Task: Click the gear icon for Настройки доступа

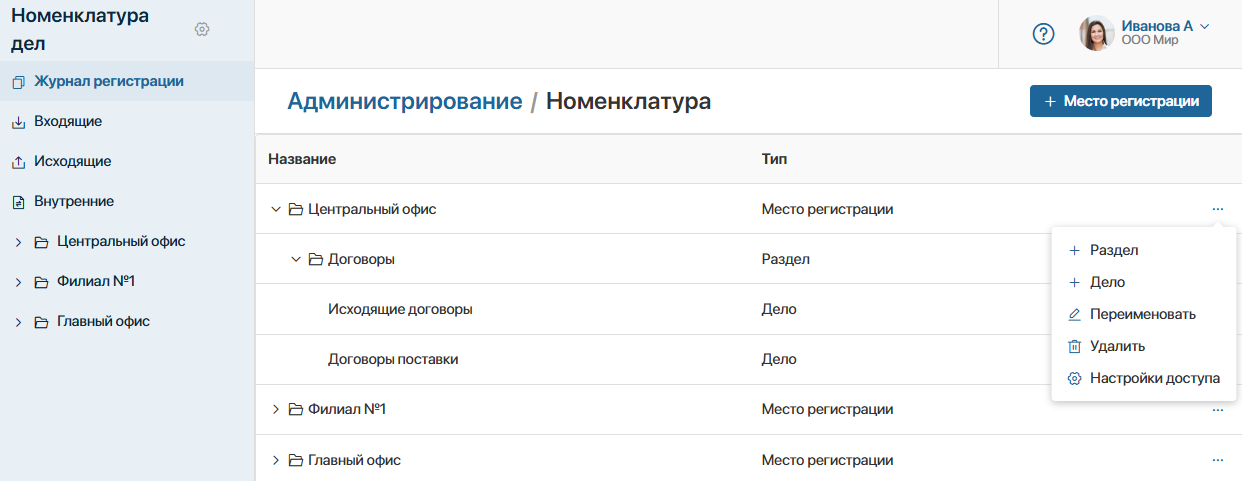Action: (x=1074, y=378)
